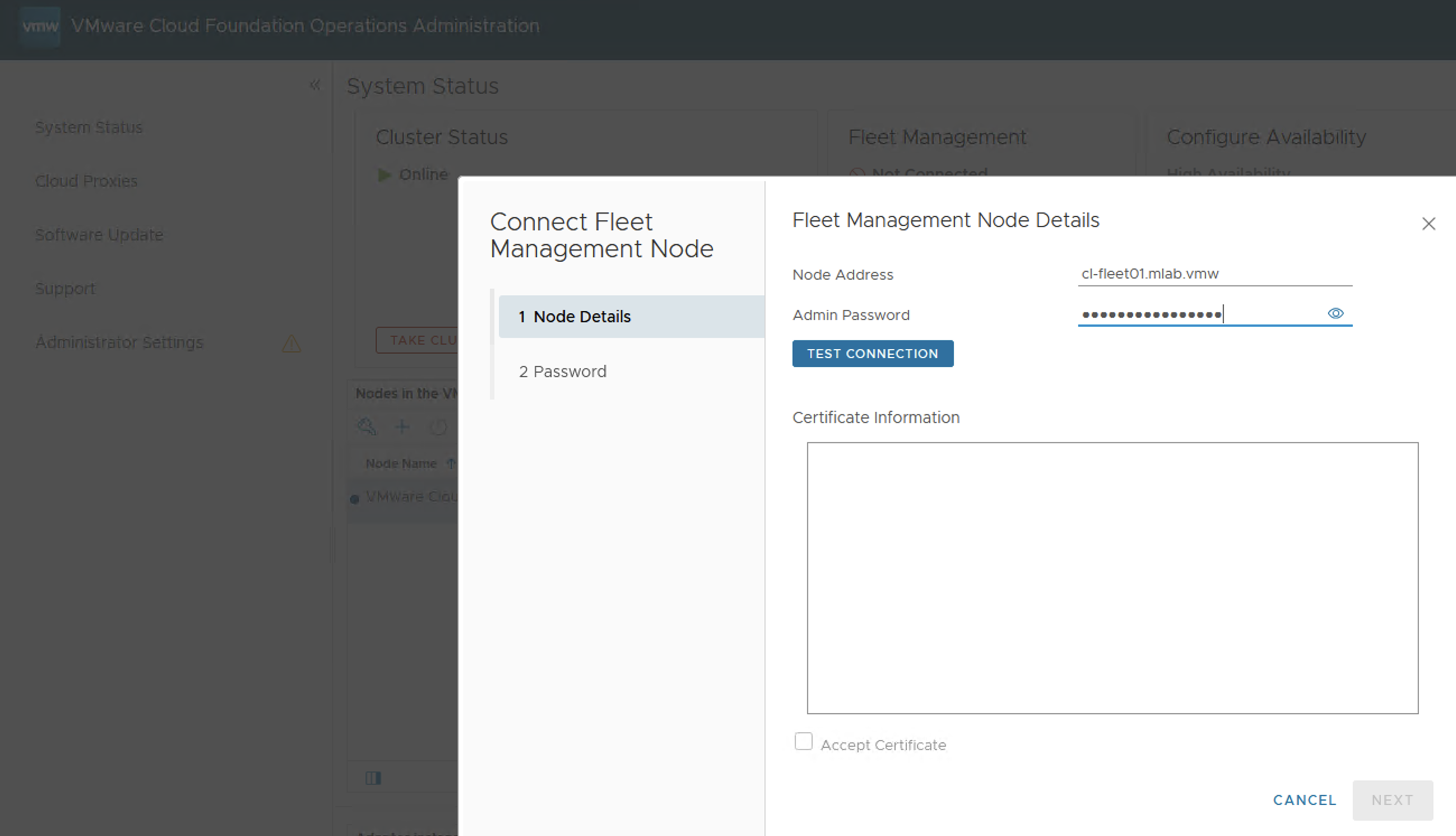
Task: Click the add node plus icon
Action: (x=402, y=426)
